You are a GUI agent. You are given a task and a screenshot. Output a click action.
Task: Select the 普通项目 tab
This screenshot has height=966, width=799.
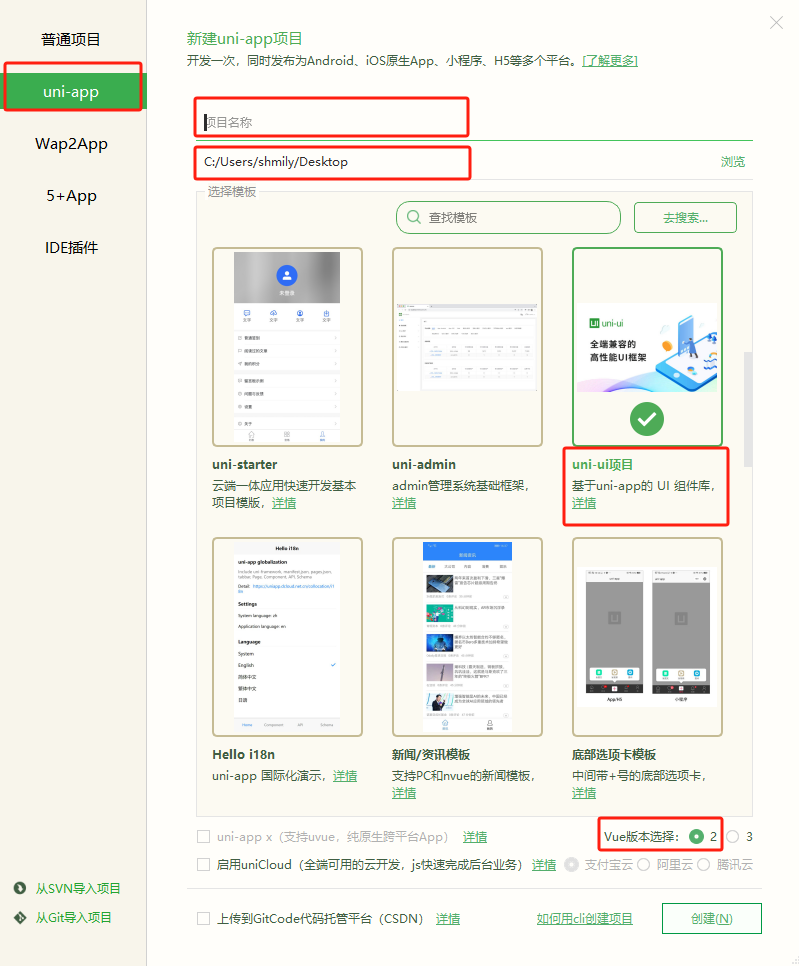click(x=71, y=39)
